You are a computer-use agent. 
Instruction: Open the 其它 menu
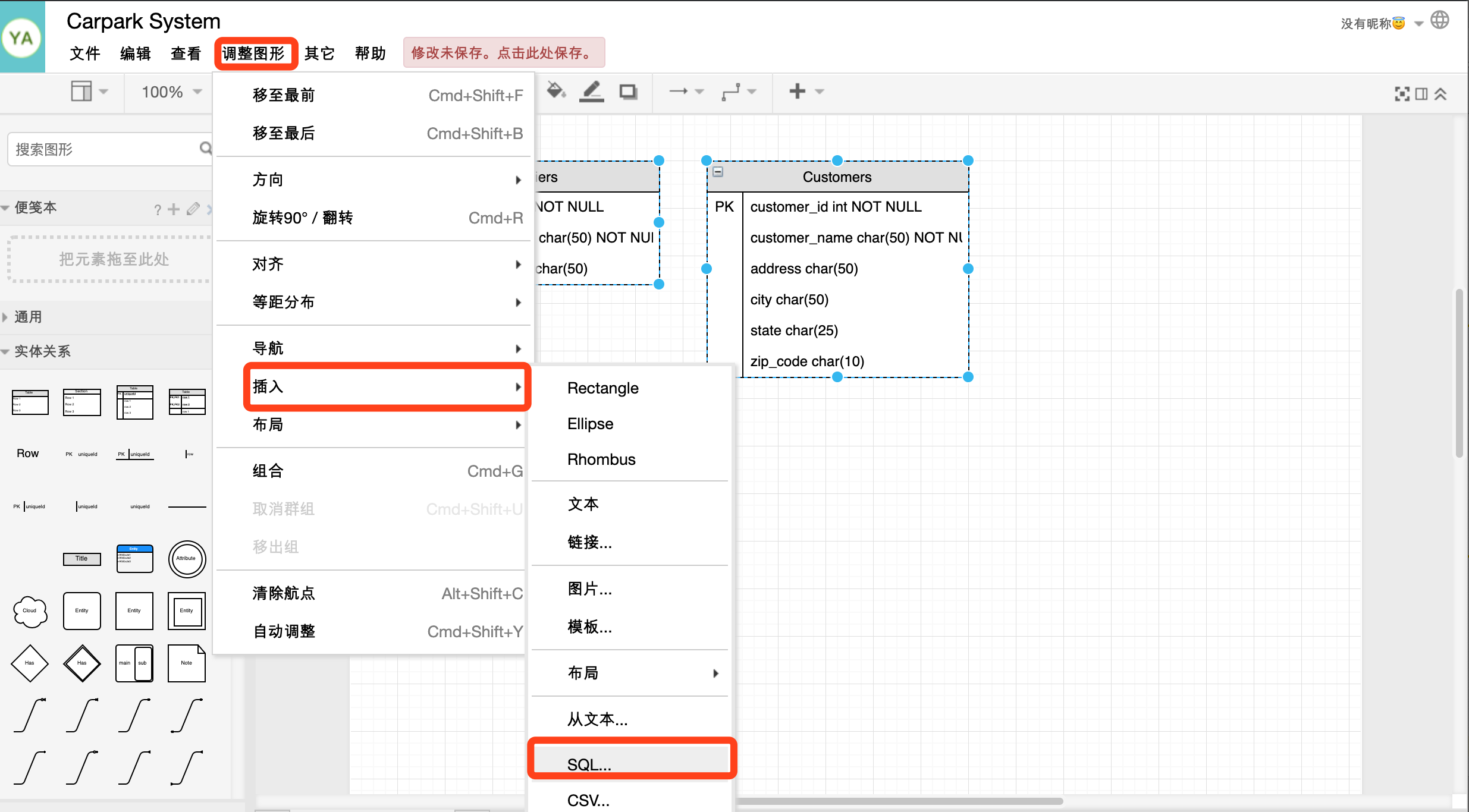click(319, 53)
